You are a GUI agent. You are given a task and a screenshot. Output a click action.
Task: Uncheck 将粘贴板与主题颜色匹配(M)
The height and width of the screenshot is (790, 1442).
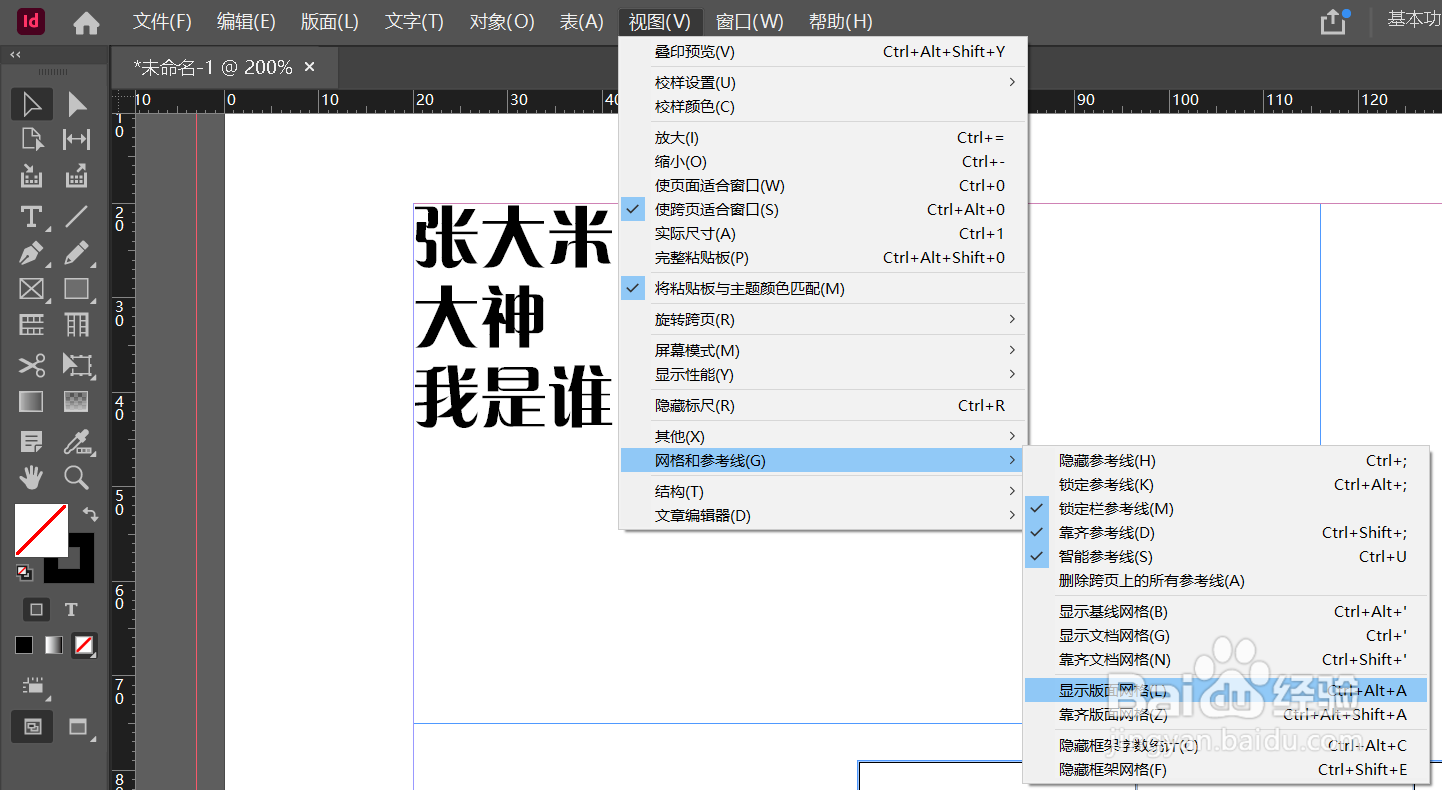[x=824, y=289]
